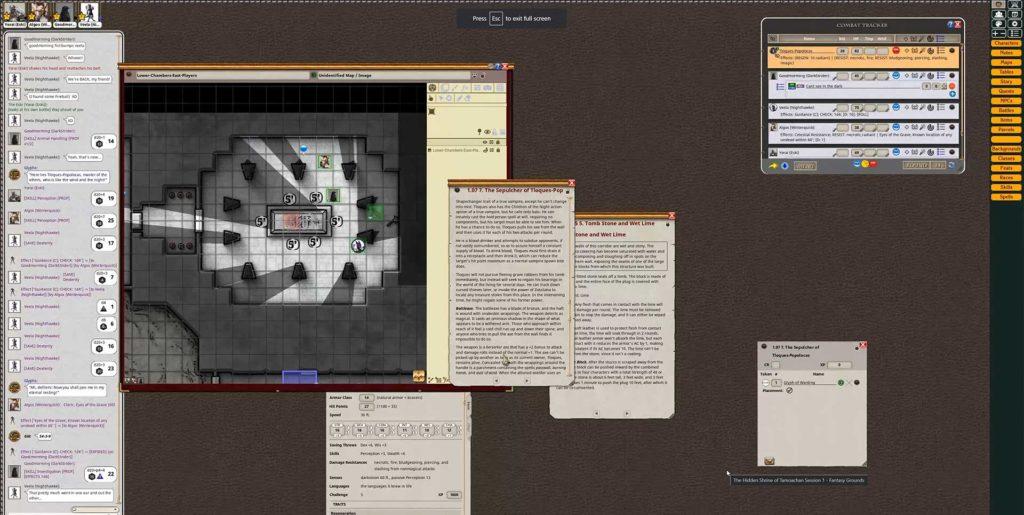Open the Characters sidebar button
1024x515 pixels.
pos(1006,43)
